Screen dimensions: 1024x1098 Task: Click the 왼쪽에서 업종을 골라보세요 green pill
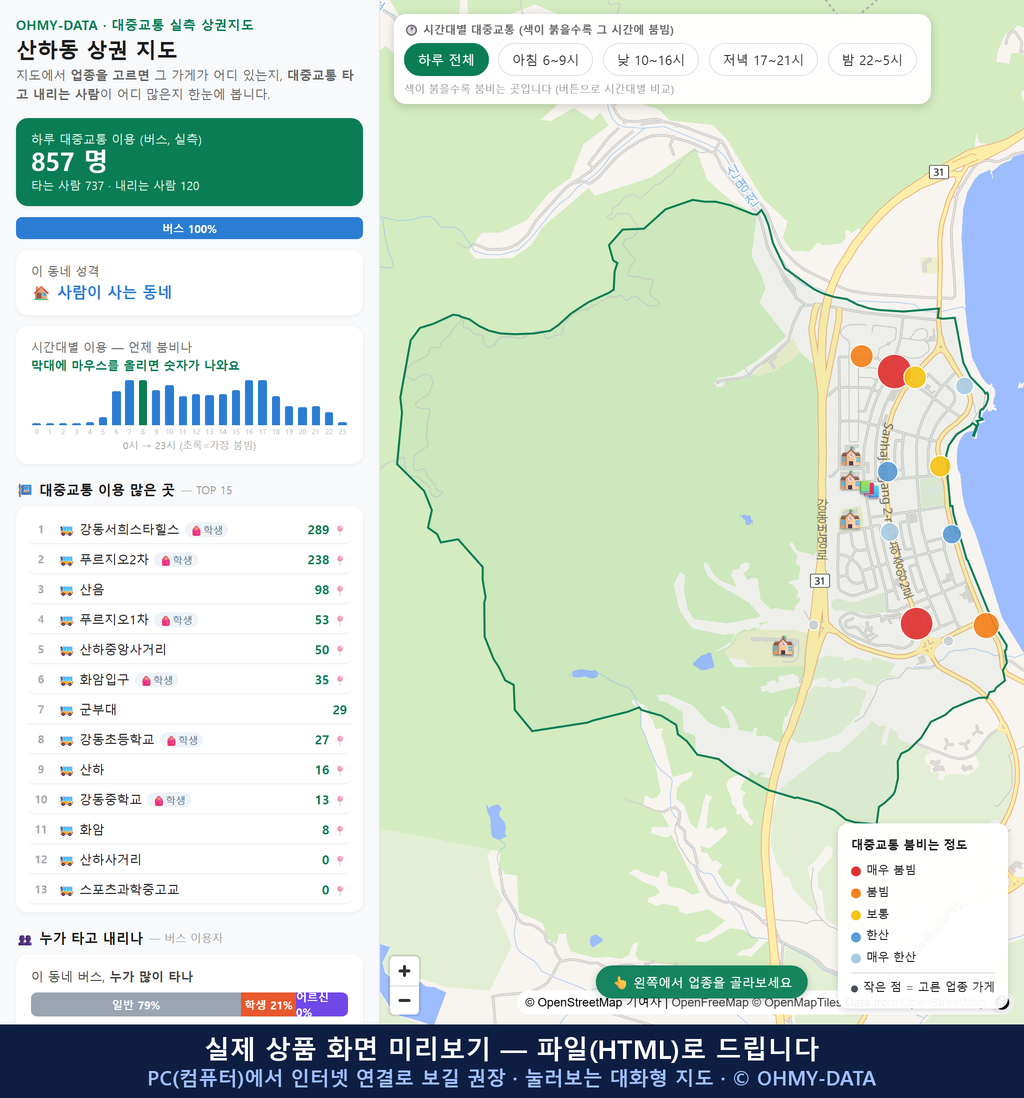pyautogui.click(x=701, y=982)
